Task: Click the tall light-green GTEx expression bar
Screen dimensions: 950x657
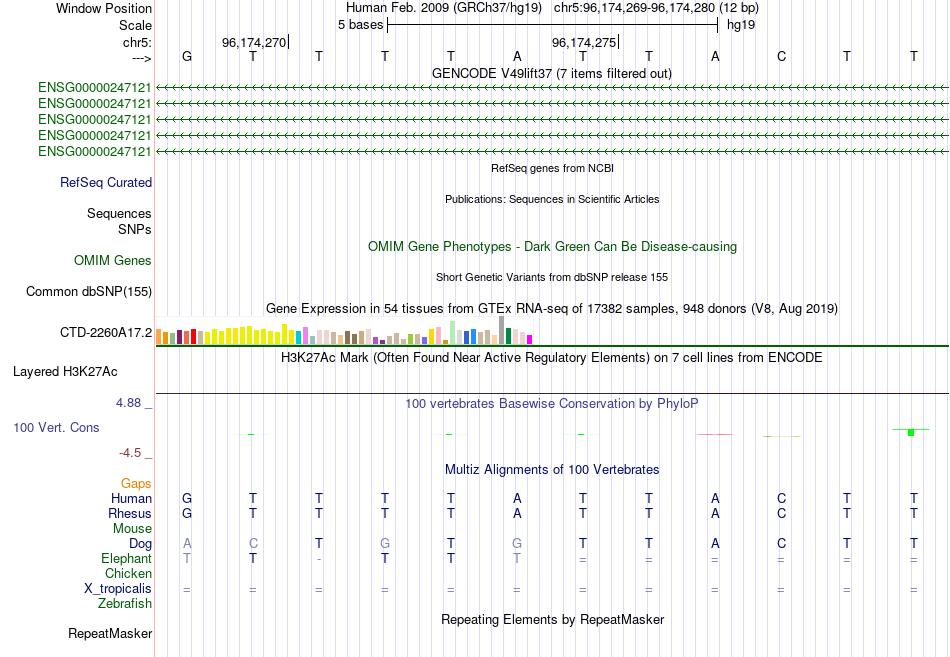Action: pyautogui.click(x=453, y=333)
